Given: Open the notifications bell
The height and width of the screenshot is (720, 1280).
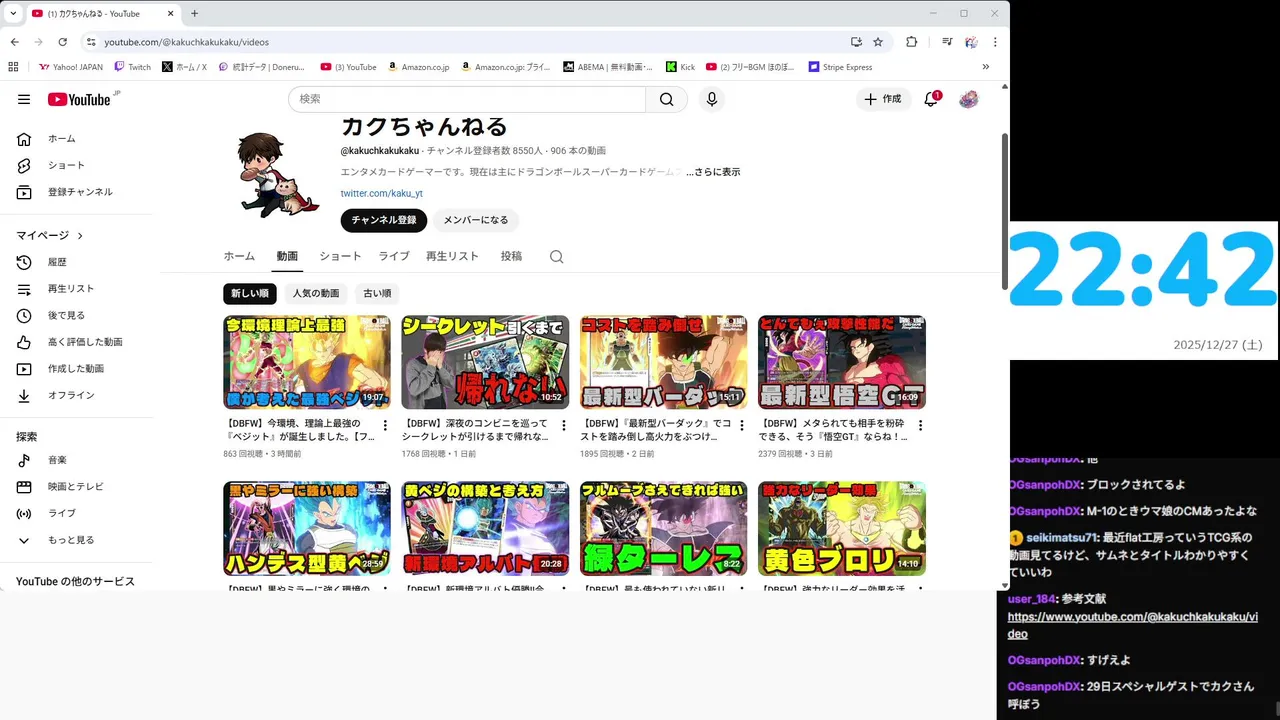Looking at the screenshot, I should 931,99.
